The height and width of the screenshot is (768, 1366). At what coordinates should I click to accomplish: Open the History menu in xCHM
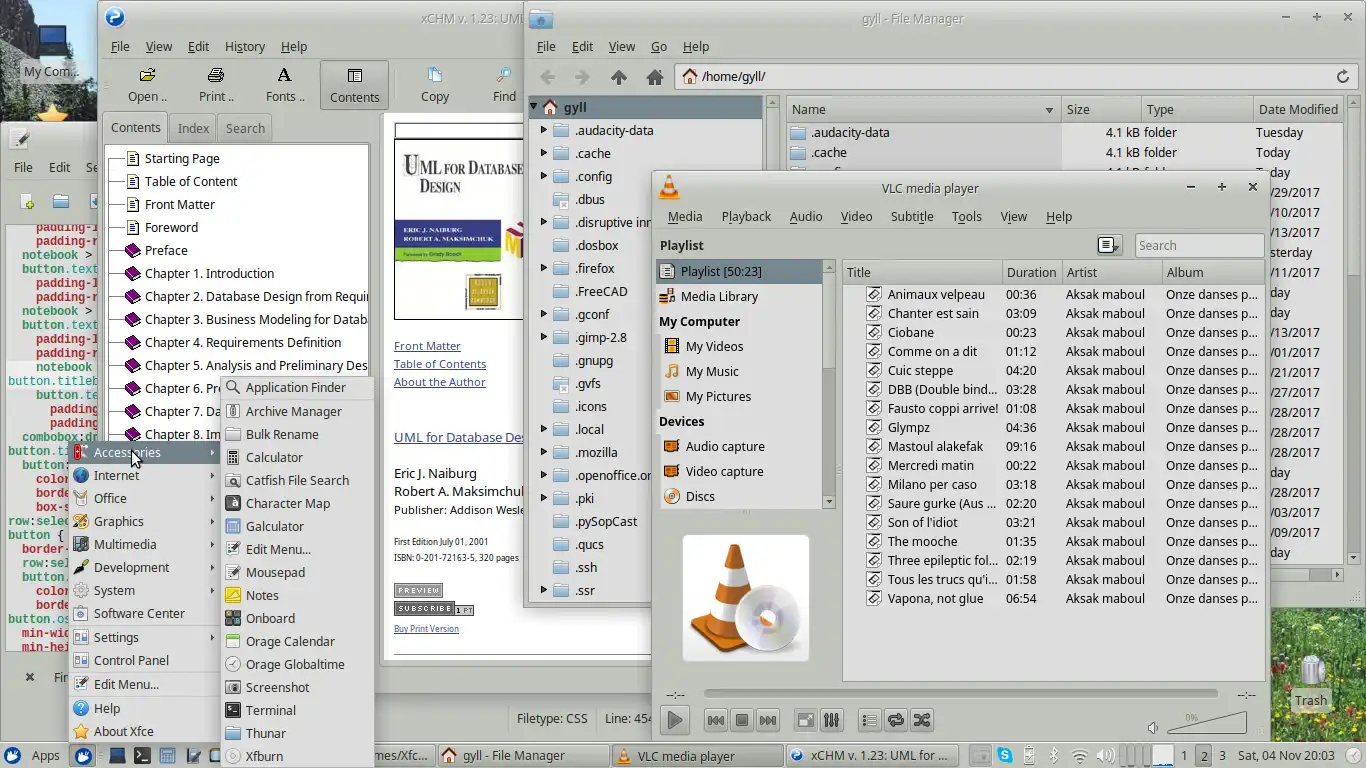(245, 46)
